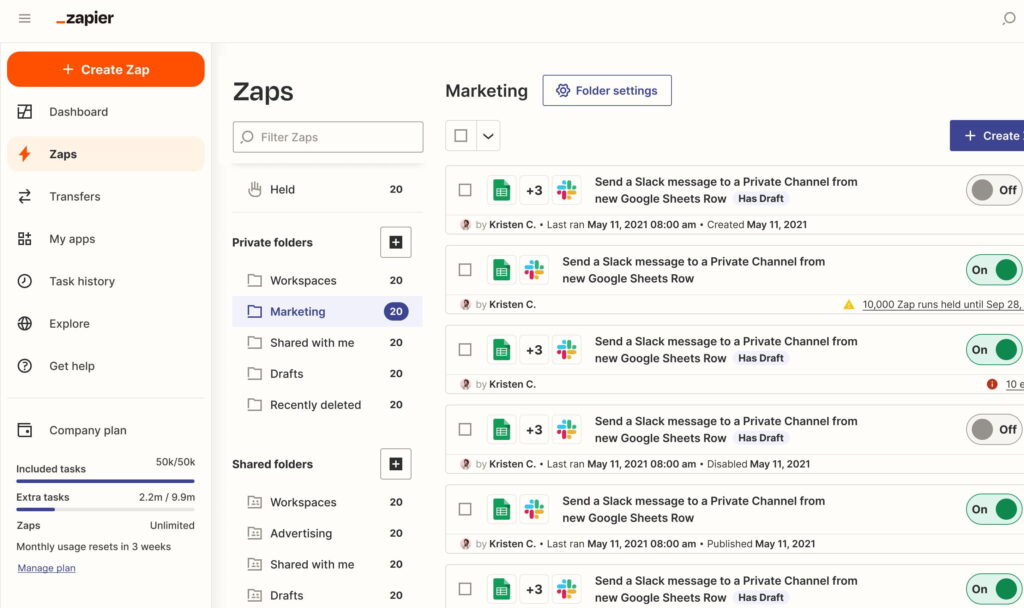Click the red error icon on third zap
This screenshot has height=608, width=1024.
992,384
